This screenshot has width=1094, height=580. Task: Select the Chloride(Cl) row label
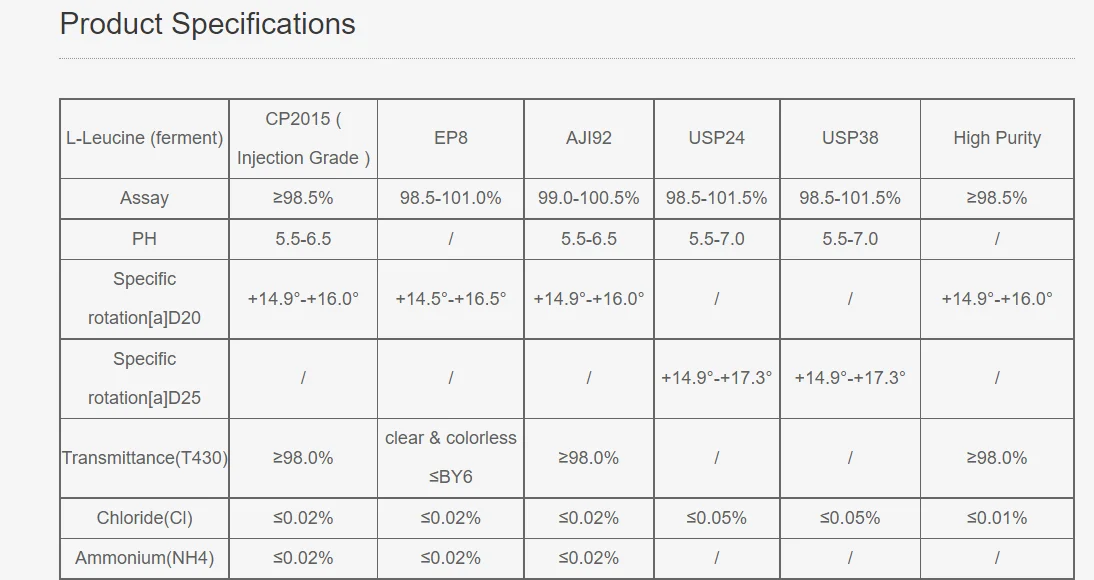(144, 518)
